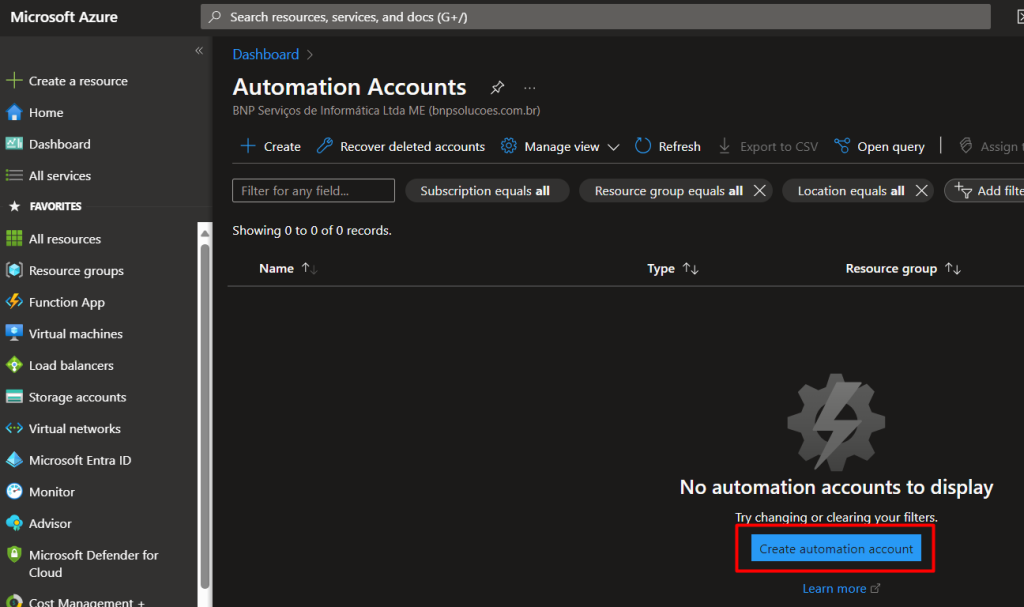
Task: Open Virtual machines from the sidebar
Action: click(x=75, y=334)
